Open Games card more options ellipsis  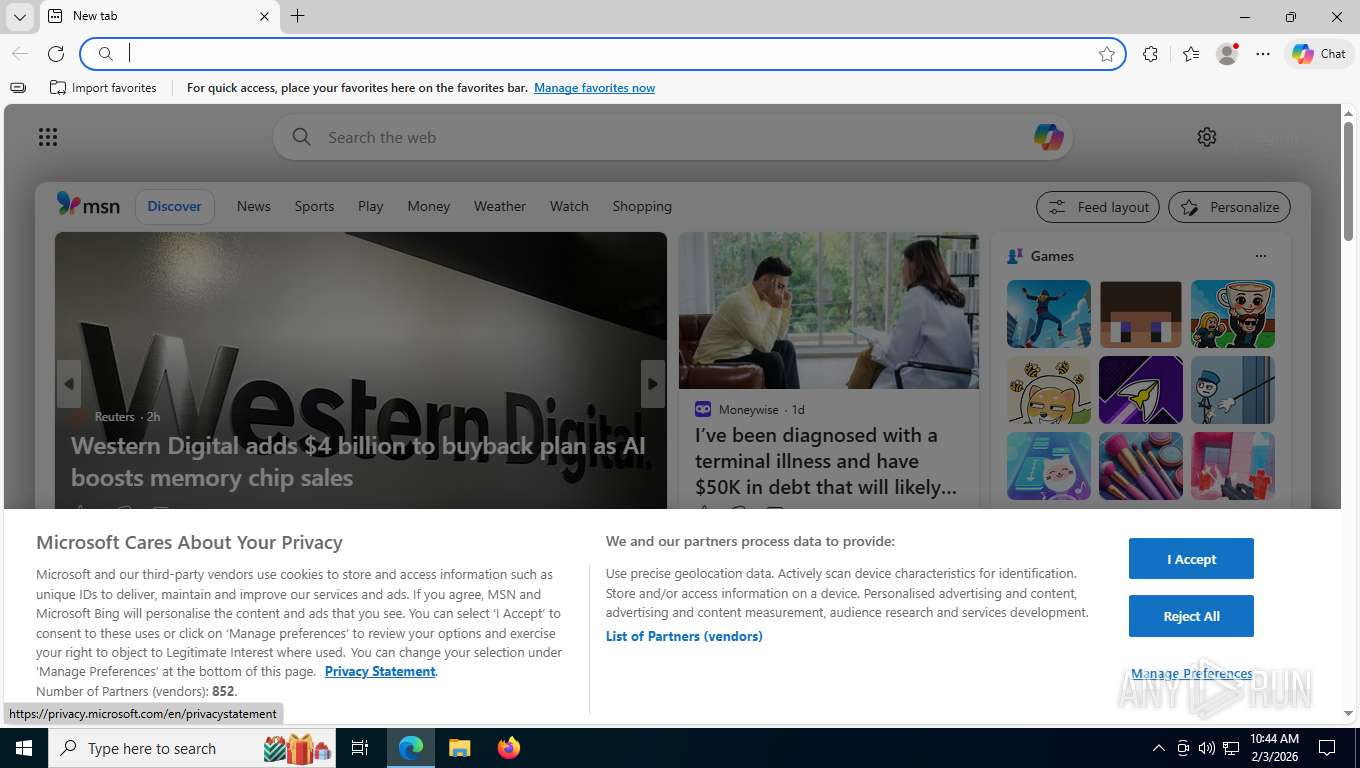(1261, 256)
